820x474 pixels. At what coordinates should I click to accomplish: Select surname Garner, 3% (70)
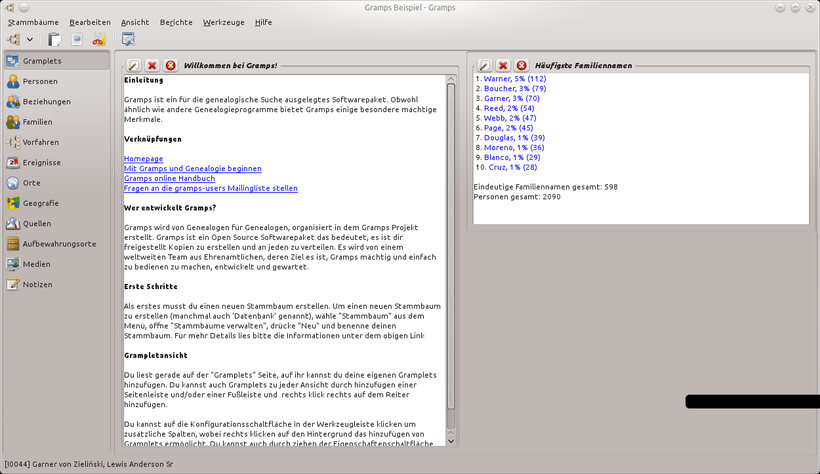pos(511,98)
